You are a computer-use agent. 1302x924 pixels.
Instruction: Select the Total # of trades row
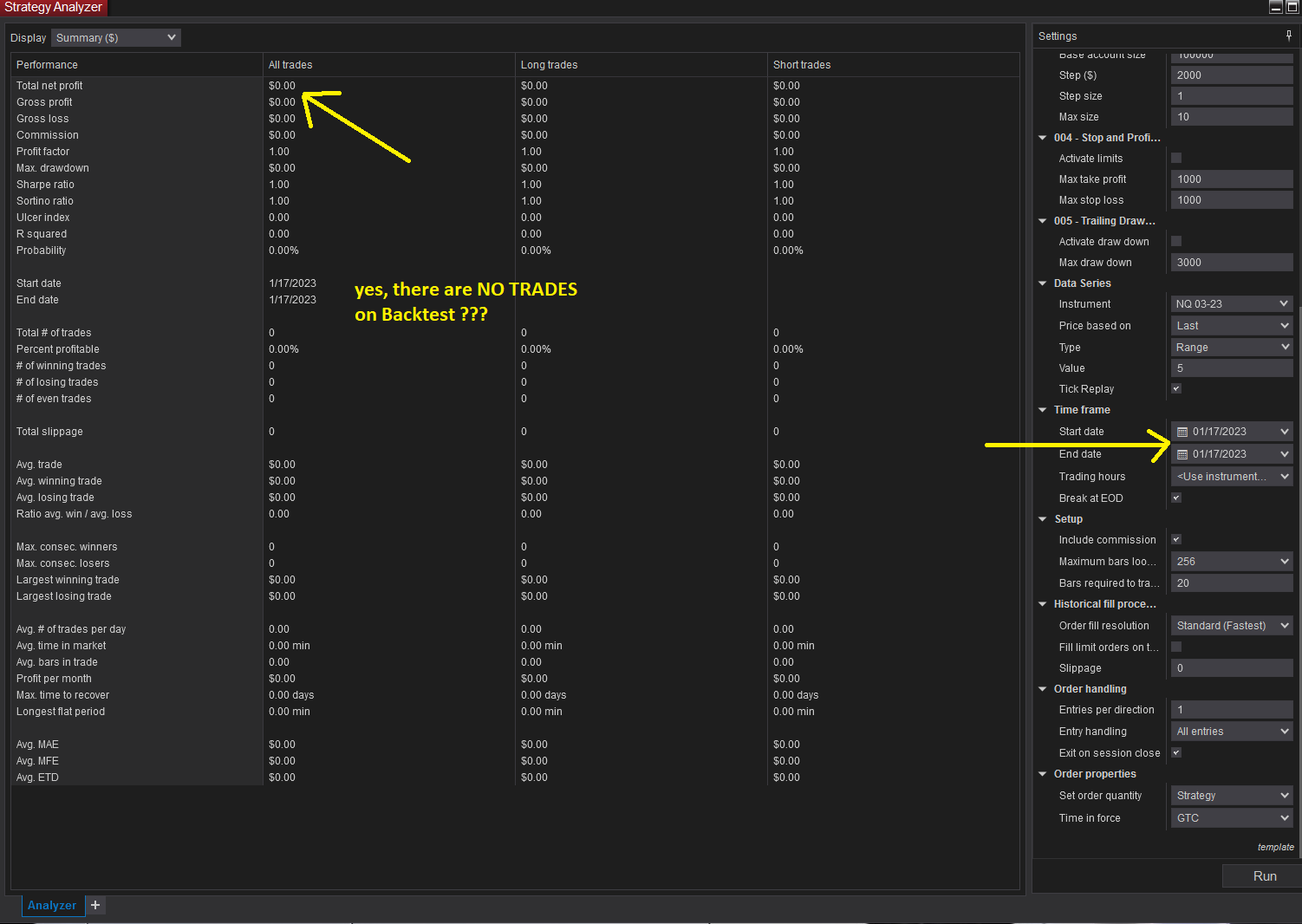point(515,333)
